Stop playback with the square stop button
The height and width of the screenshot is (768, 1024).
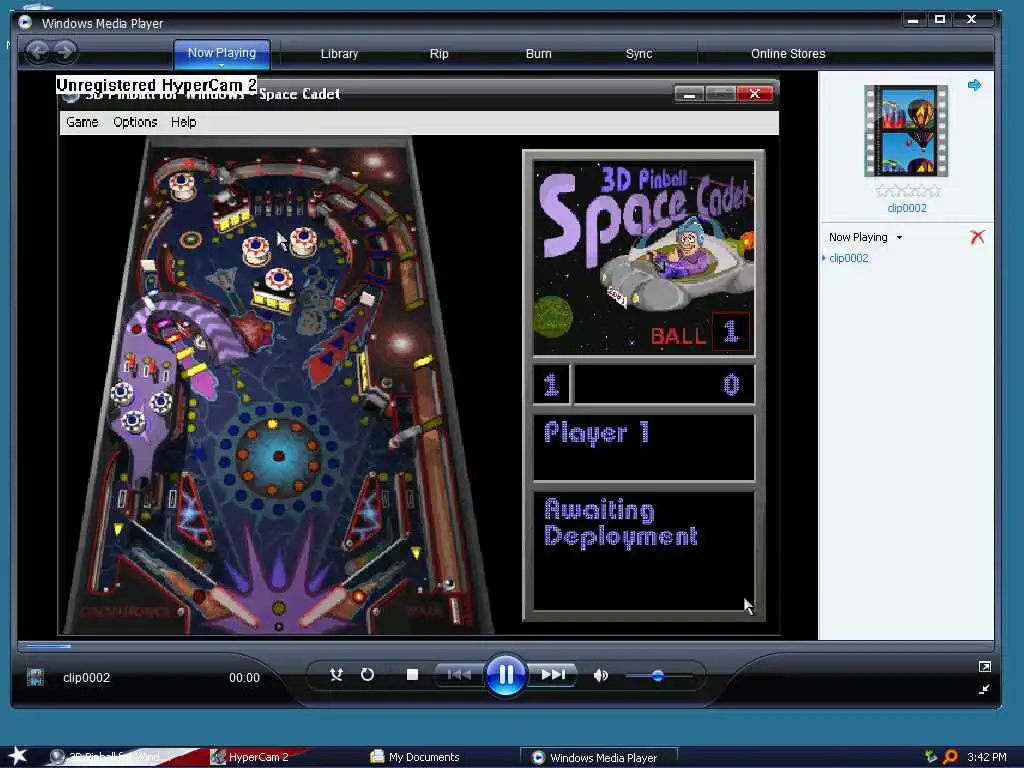pos(412,675)
